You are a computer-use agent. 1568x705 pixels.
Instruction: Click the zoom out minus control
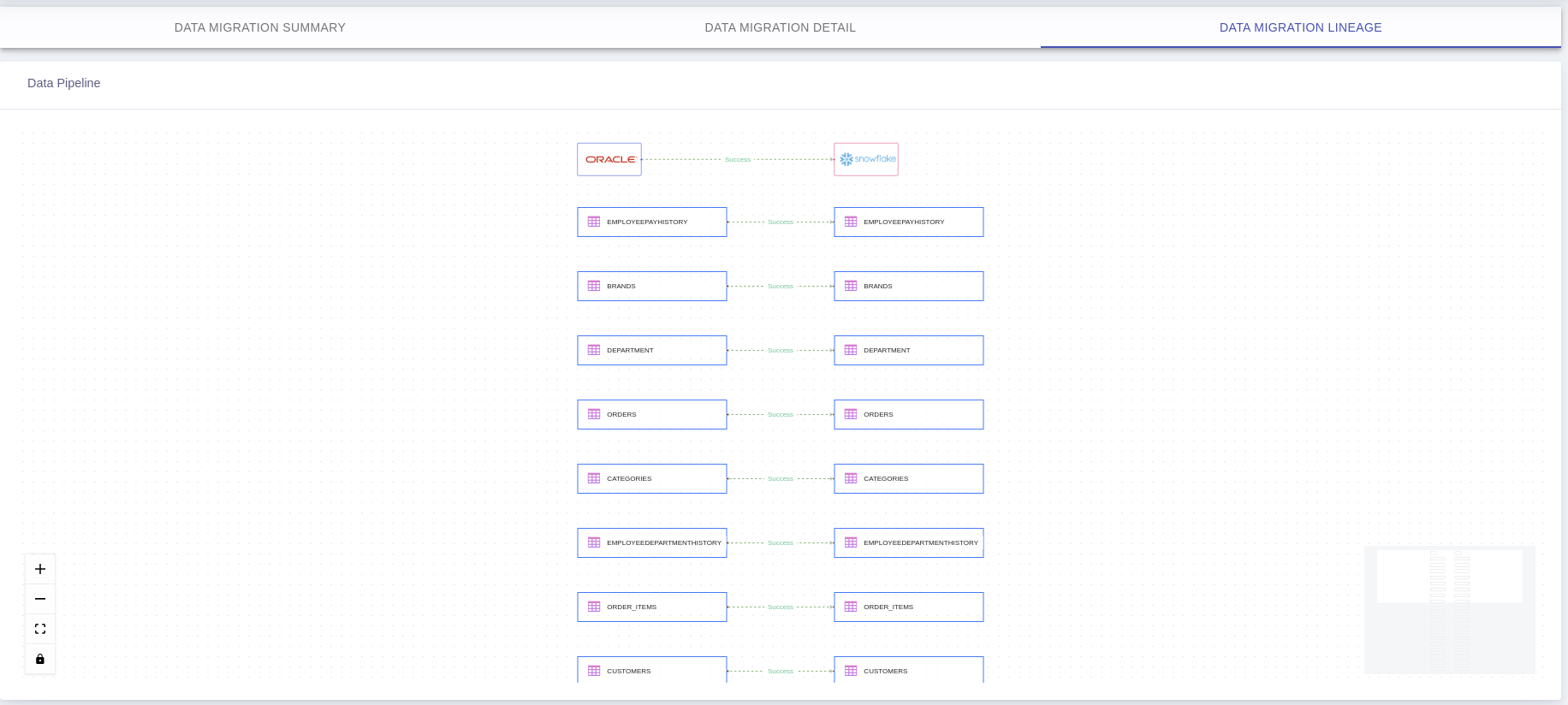click(x=40, y=599)
